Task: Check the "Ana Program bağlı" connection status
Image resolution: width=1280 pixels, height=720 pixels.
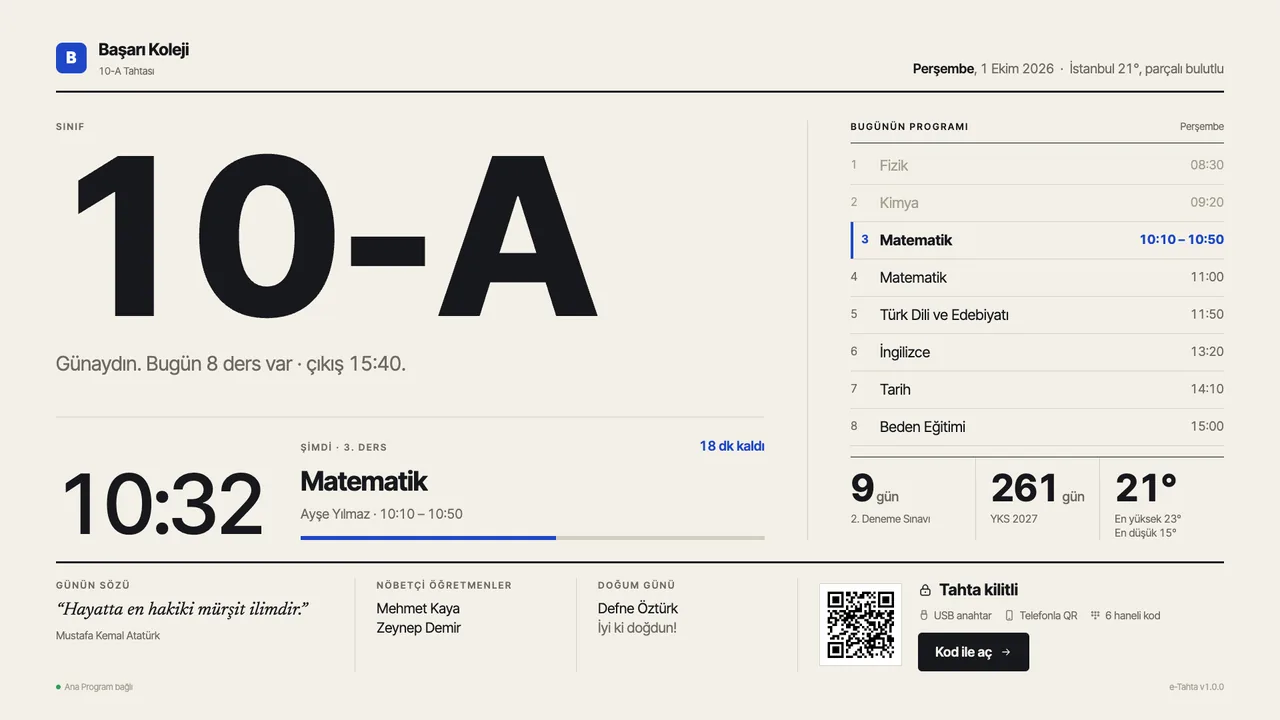Action: coord(95,687)
